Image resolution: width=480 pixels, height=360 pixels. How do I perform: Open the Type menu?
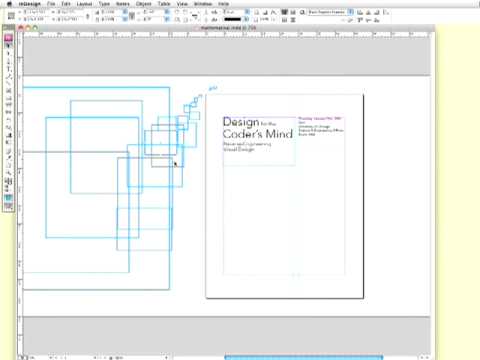pos(104,4)
